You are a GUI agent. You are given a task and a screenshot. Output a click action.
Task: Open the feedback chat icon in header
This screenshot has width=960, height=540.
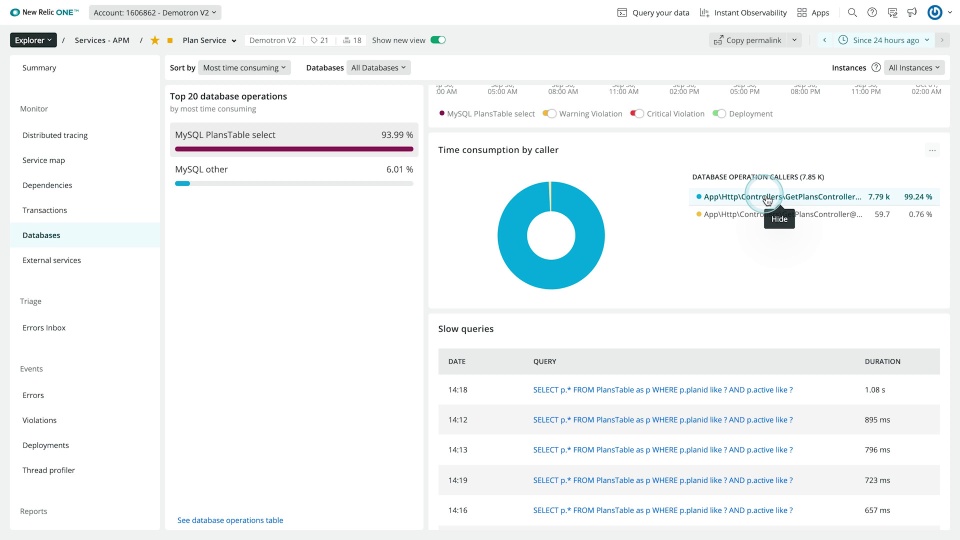[892, 12]
